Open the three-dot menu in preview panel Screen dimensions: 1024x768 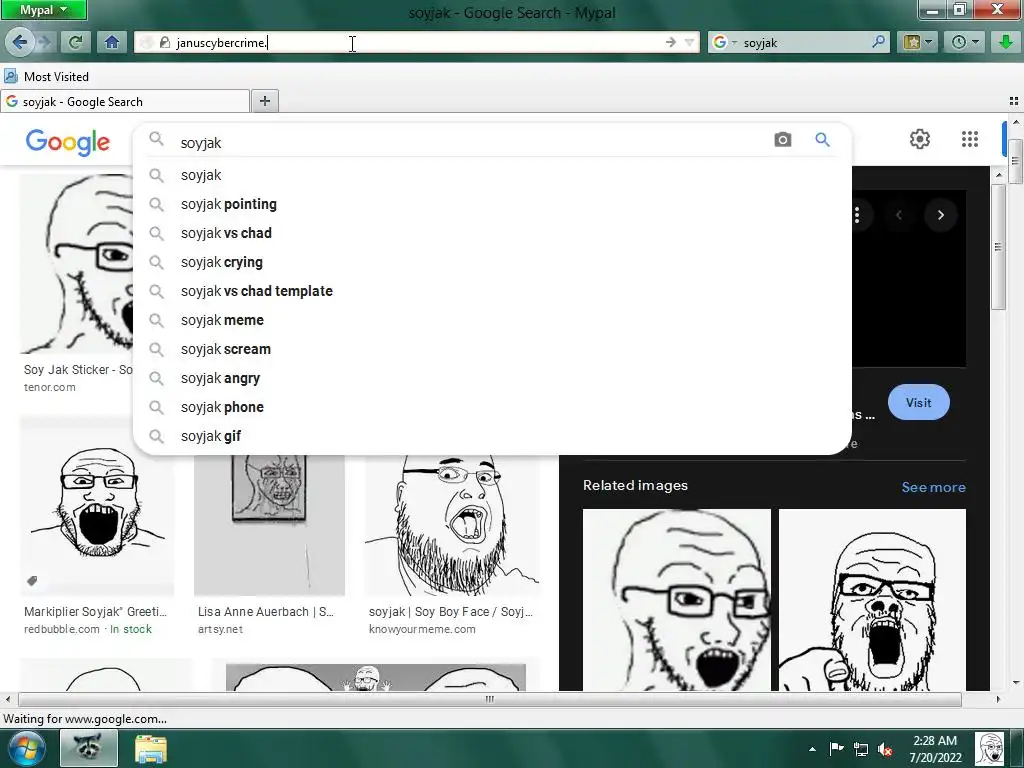click(857, 215)
